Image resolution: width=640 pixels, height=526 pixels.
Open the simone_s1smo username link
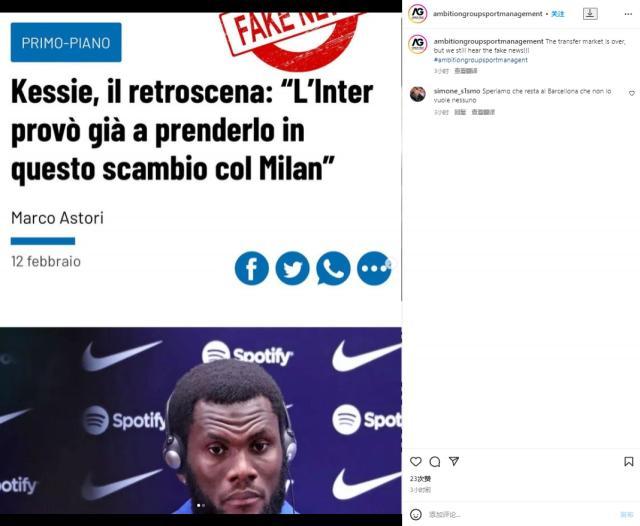pos(457,91)
